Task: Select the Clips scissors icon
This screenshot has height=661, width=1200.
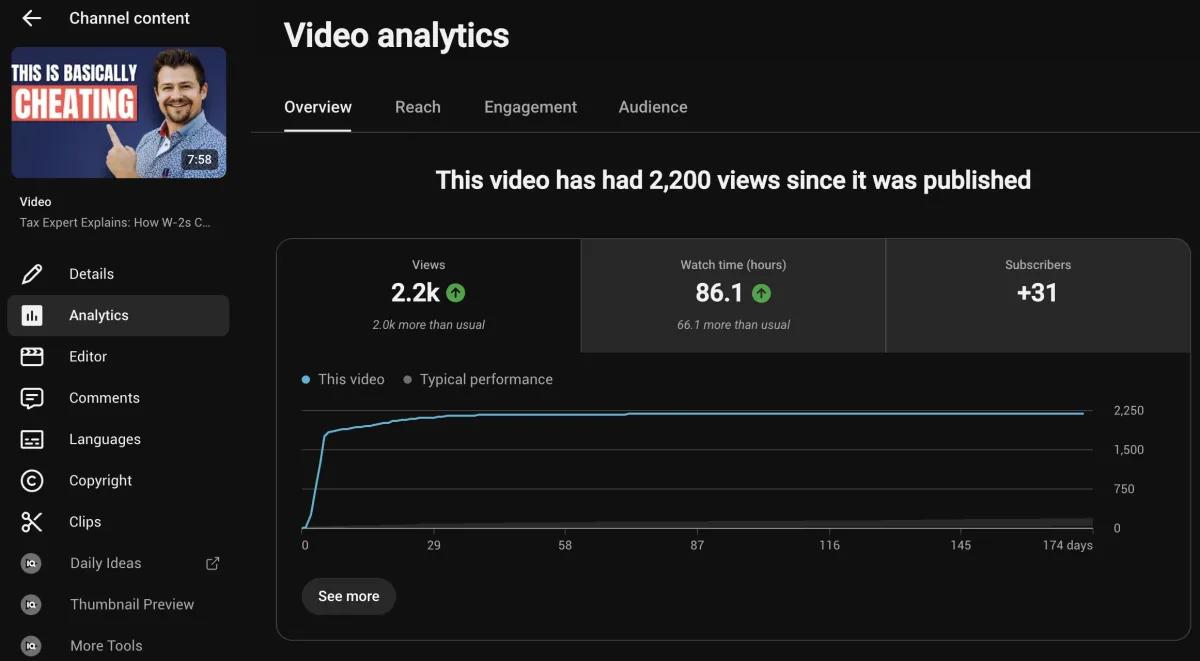Action: pyautogui.click(x=32, y=522)
